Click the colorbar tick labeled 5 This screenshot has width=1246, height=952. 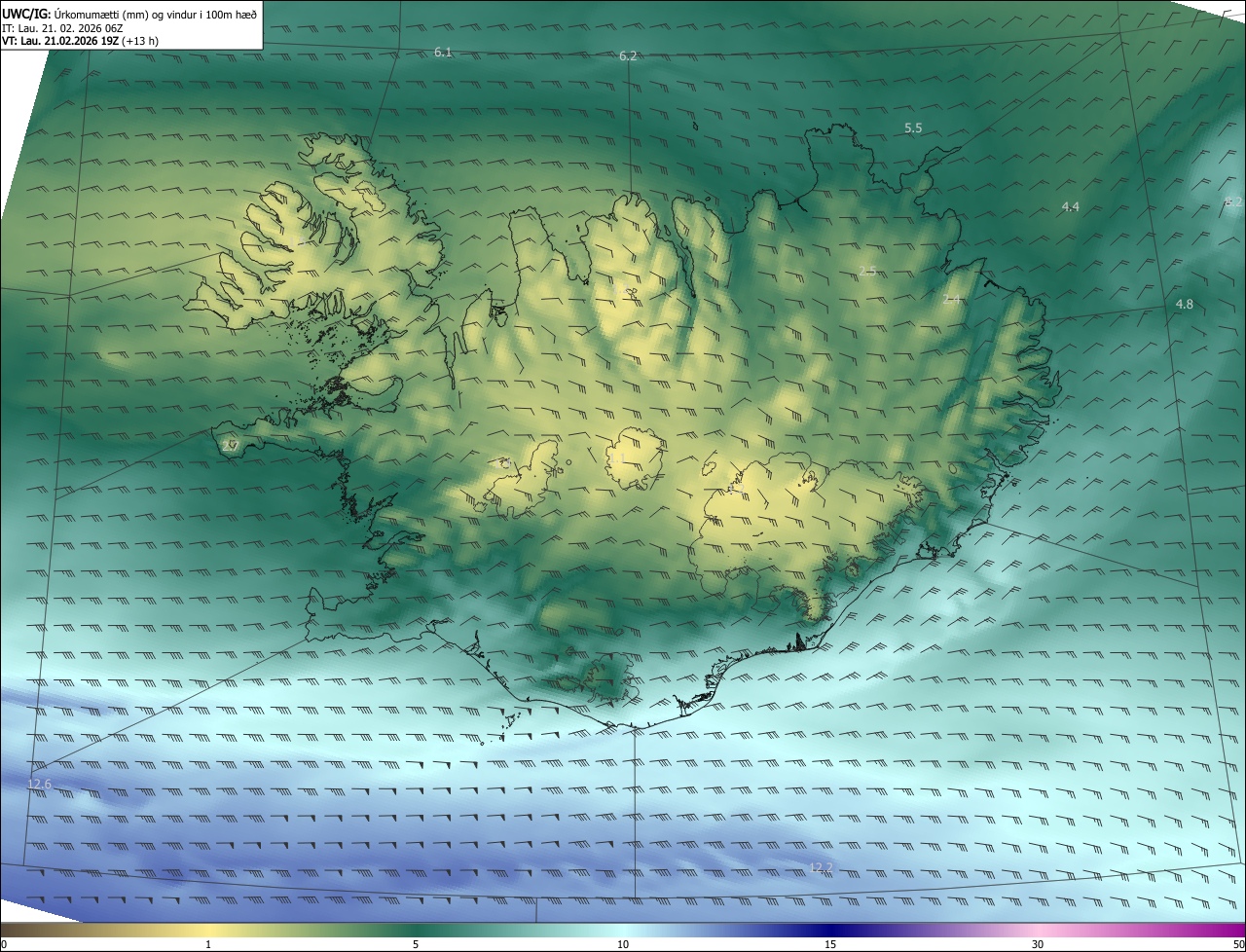point(416,944)
